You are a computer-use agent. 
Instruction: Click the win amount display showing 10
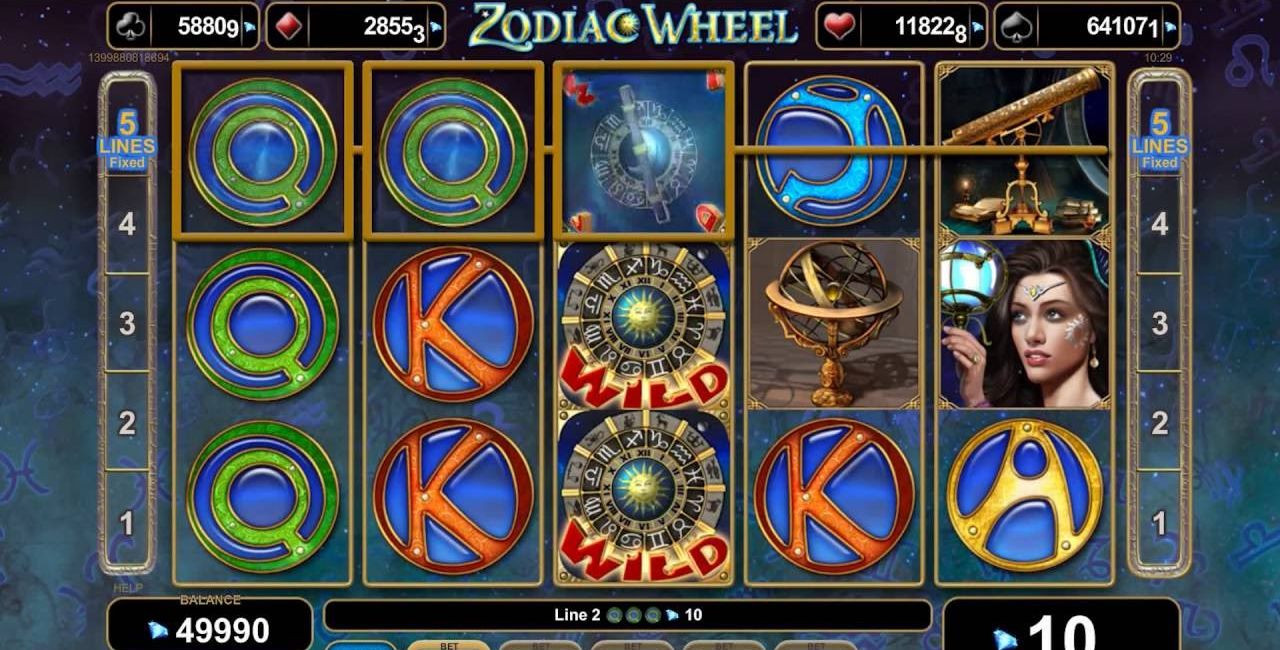(x=1061, y=626)
